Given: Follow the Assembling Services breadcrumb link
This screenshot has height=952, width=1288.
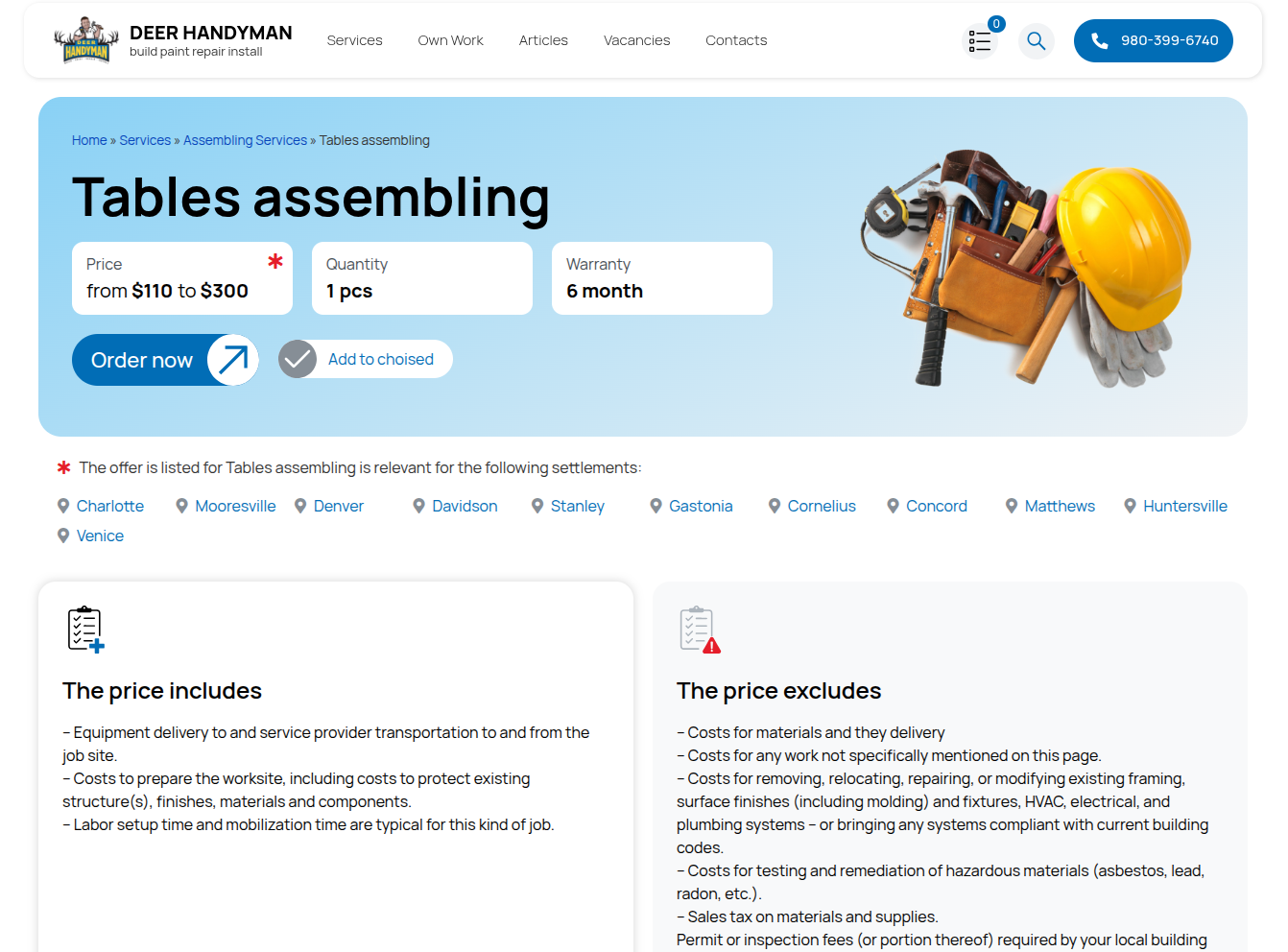Looking at the screenshot, I should (245, 140).
